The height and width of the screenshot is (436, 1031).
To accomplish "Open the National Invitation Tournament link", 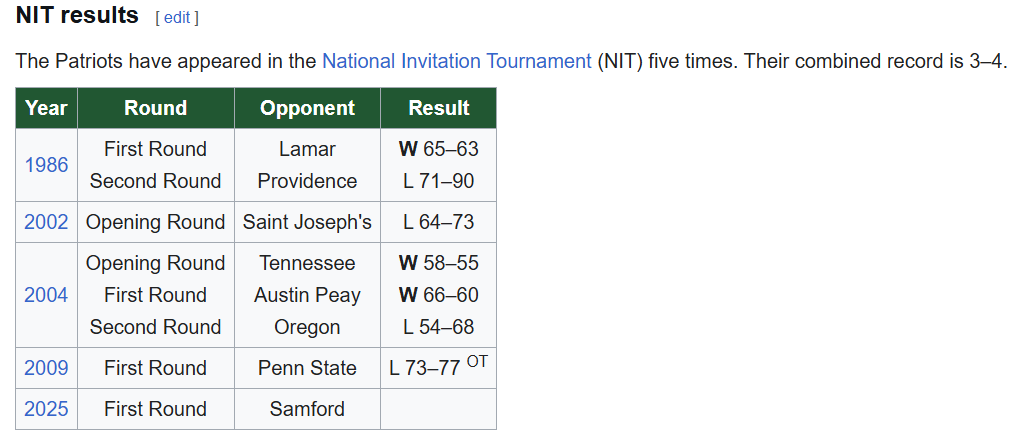I will pos(456,61).
